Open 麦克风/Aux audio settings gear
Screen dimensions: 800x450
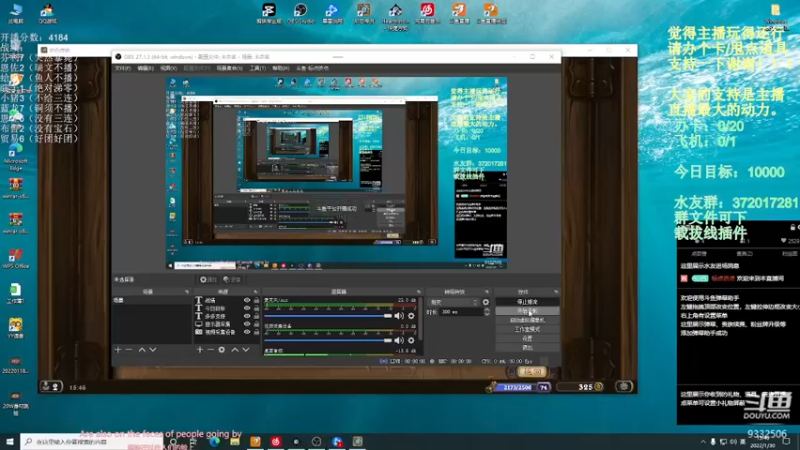coord(411,316)
